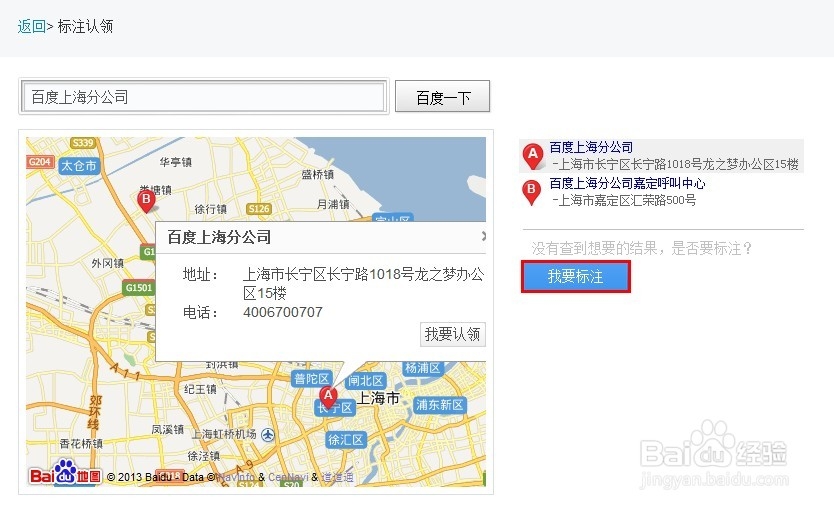This screenshot has width=834, height=509.
Task: Click the 纪王镇 town label
Action: (x=200, y=389)
